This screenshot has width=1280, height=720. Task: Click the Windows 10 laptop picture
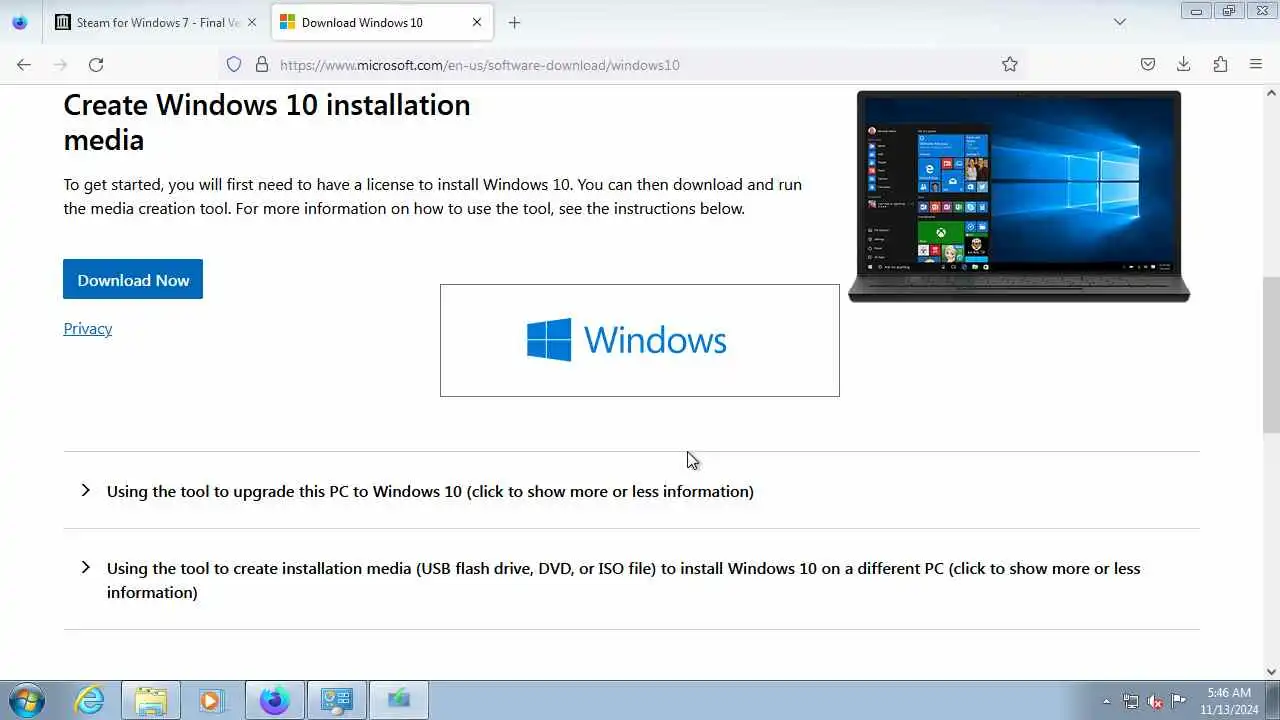[x=1019, y=196]
